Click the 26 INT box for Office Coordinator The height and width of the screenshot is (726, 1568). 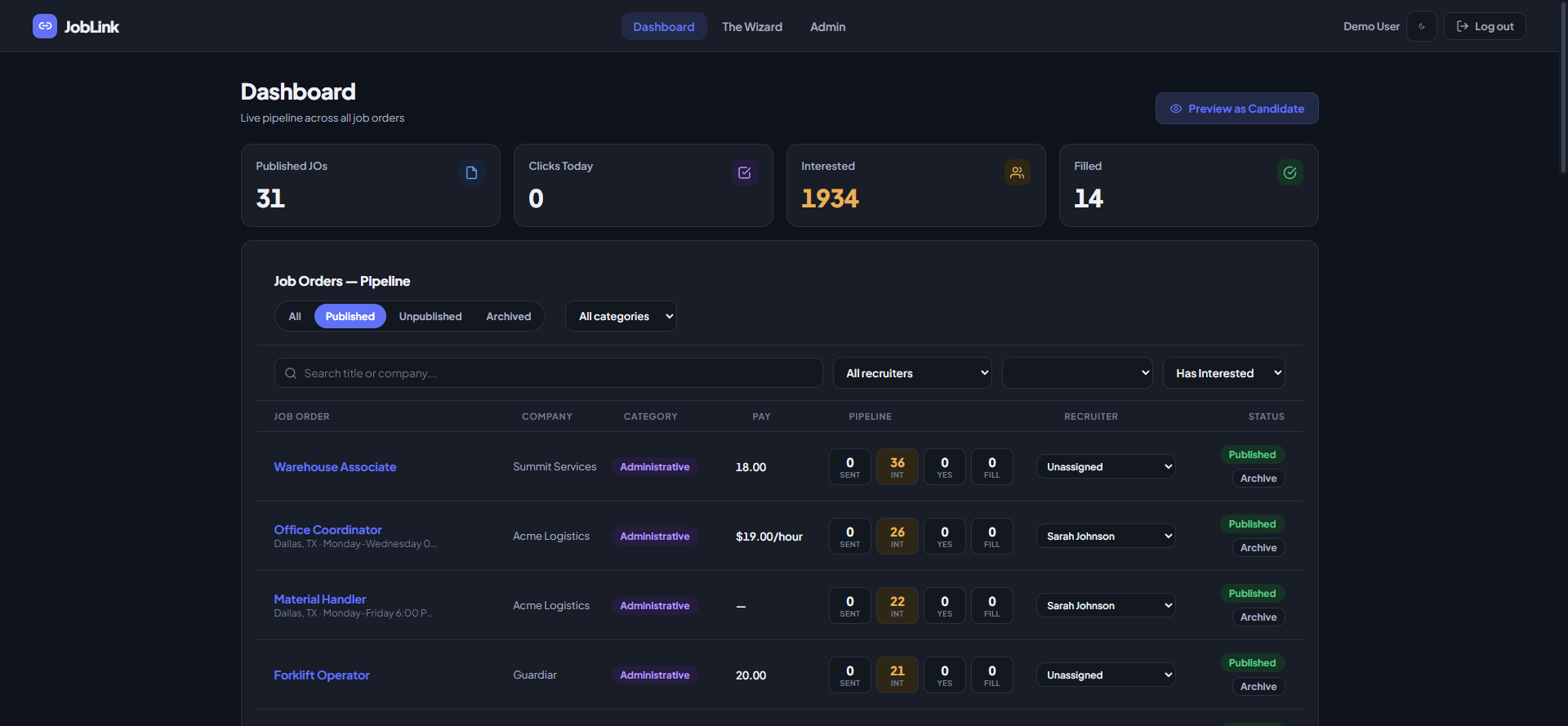897,536
